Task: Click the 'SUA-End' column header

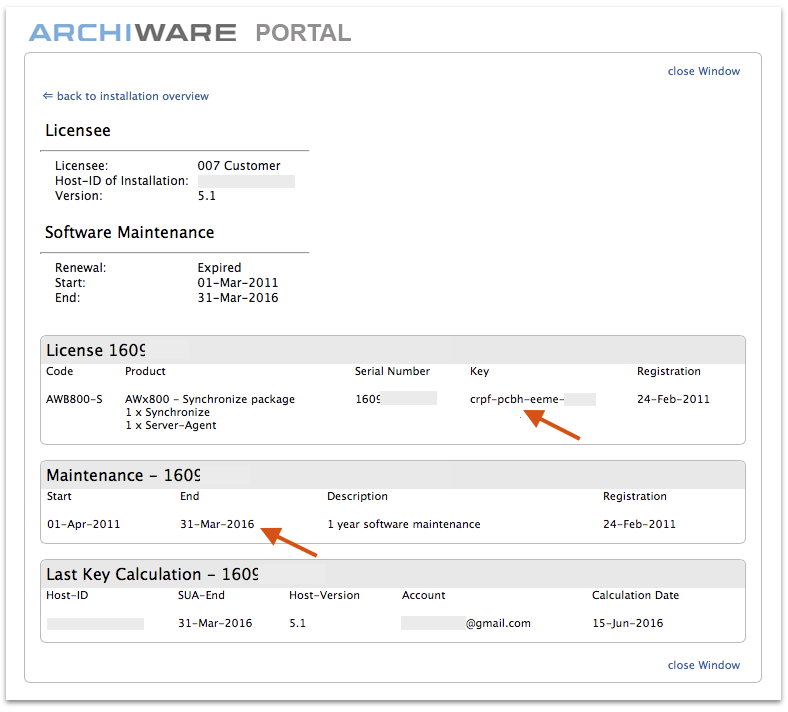Action: coord(201,595)
